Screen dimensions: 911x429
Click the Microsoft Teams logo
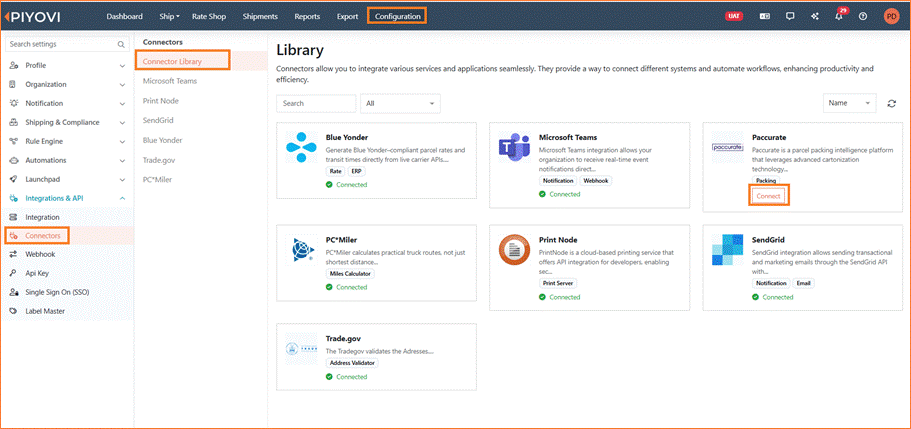(x=514, y=148)
